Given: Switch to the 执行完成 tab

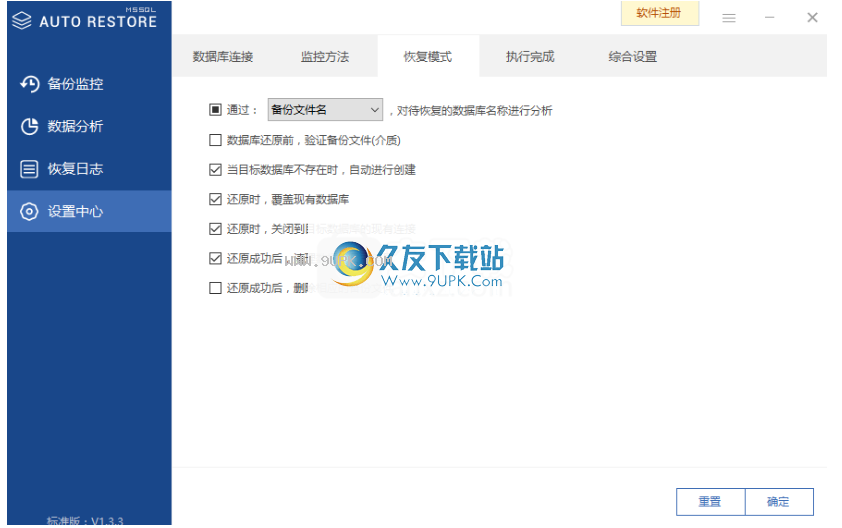Looking at the screenshot, I should (530, 56).
